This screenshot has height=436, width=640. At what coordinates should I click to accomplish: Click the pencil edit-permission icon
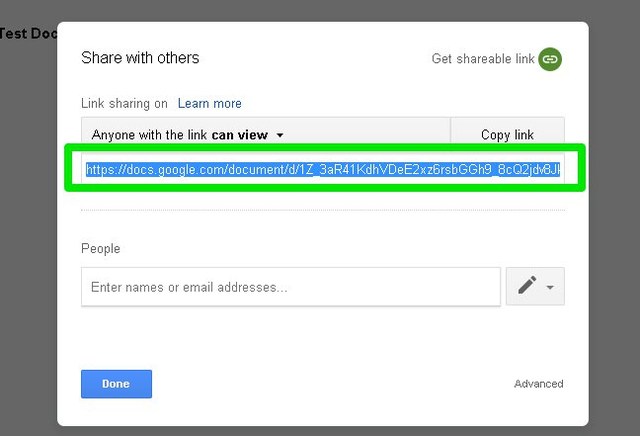527,287
